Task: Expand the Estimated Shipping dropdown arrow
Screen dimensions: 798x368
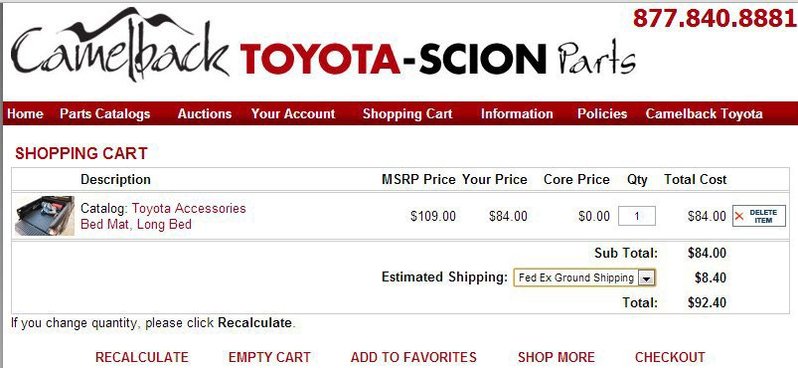Action: (x=646, y=278)
